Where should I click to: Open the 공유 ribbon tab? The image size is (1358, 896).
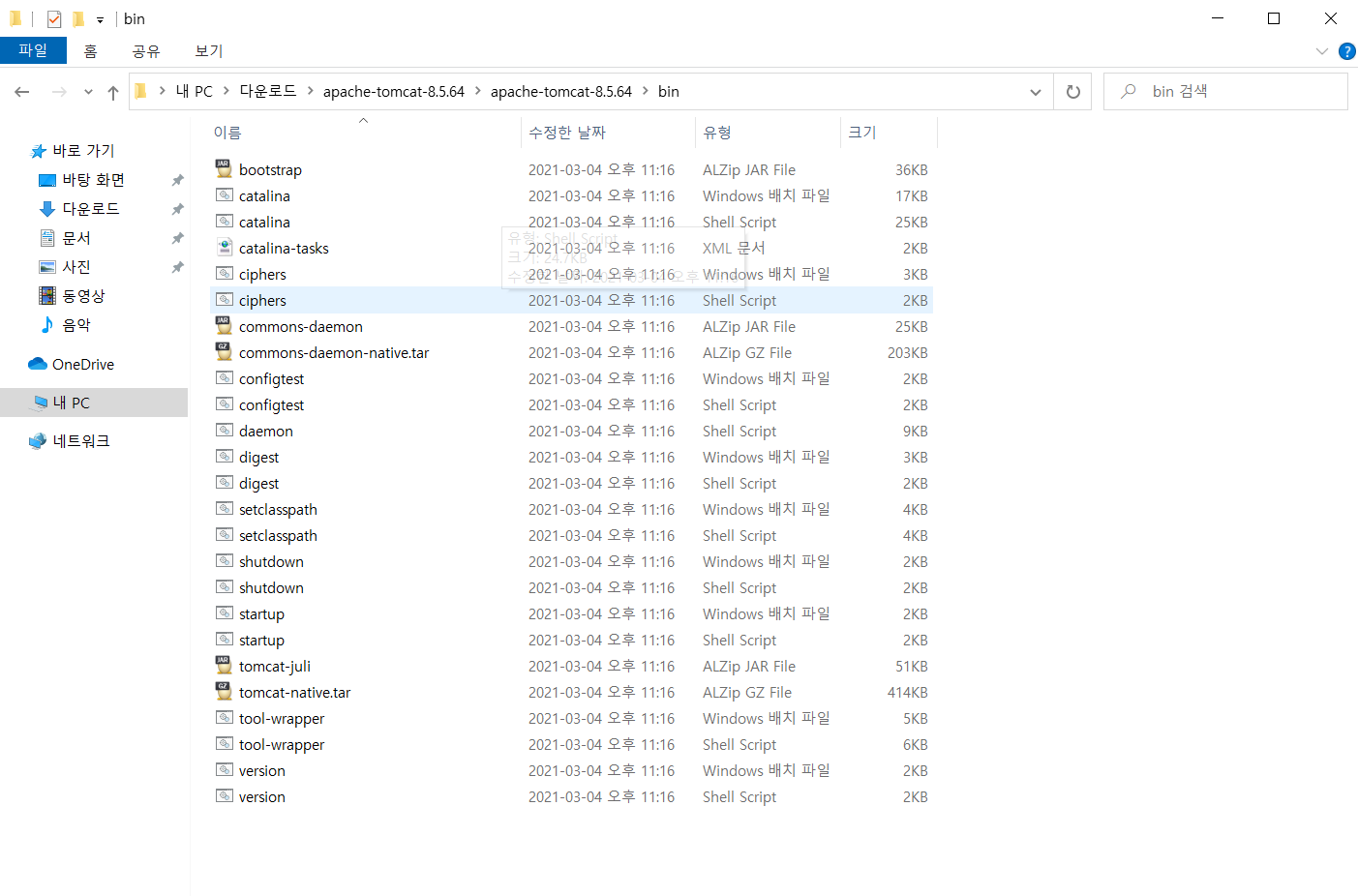(146, 50)
